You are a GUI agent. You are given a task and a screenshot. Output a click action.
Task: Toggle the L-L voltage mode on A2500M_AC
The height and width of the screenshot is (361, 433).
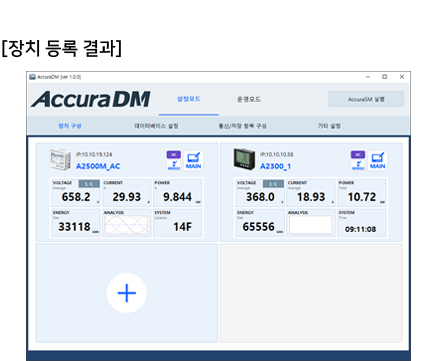[89, 184]
